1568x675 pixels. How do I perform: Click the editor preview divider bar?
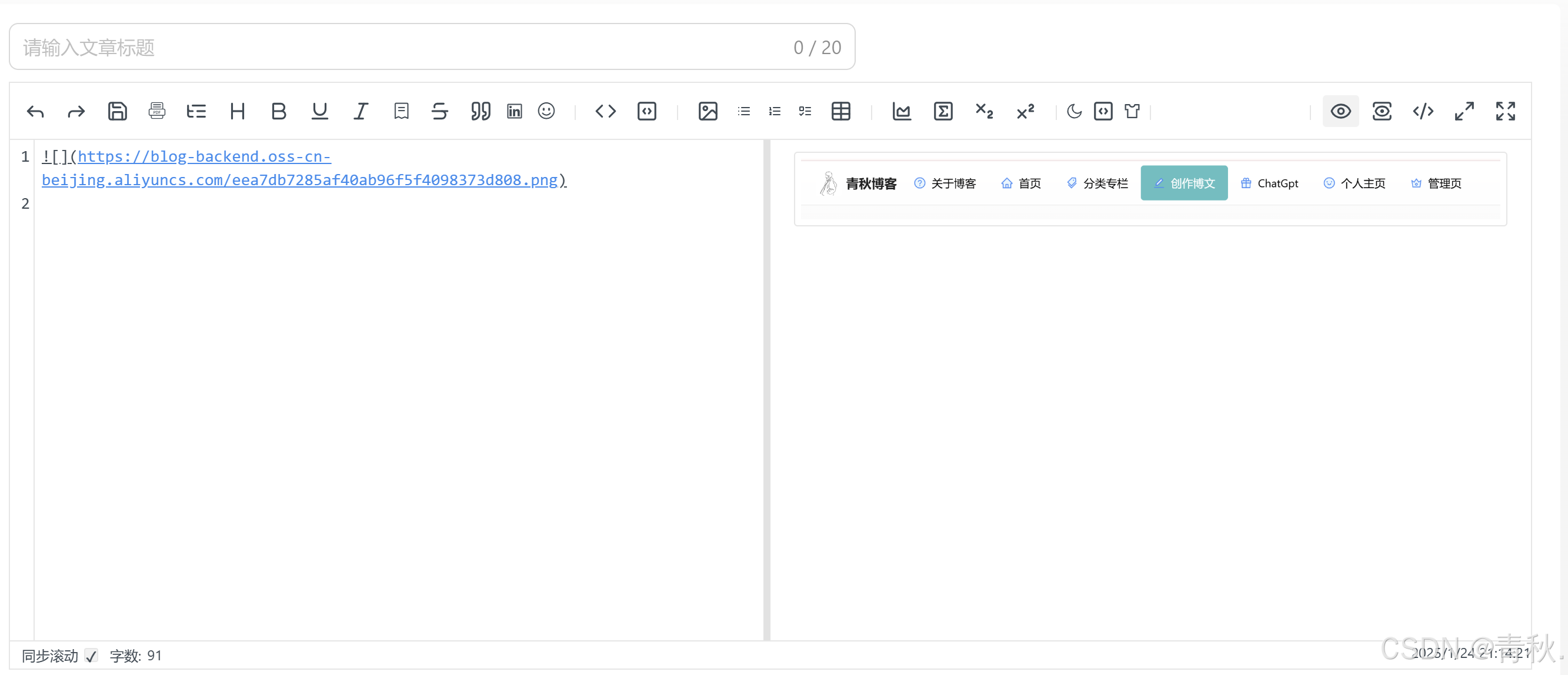pyautogui.click(x=766, y=390)
